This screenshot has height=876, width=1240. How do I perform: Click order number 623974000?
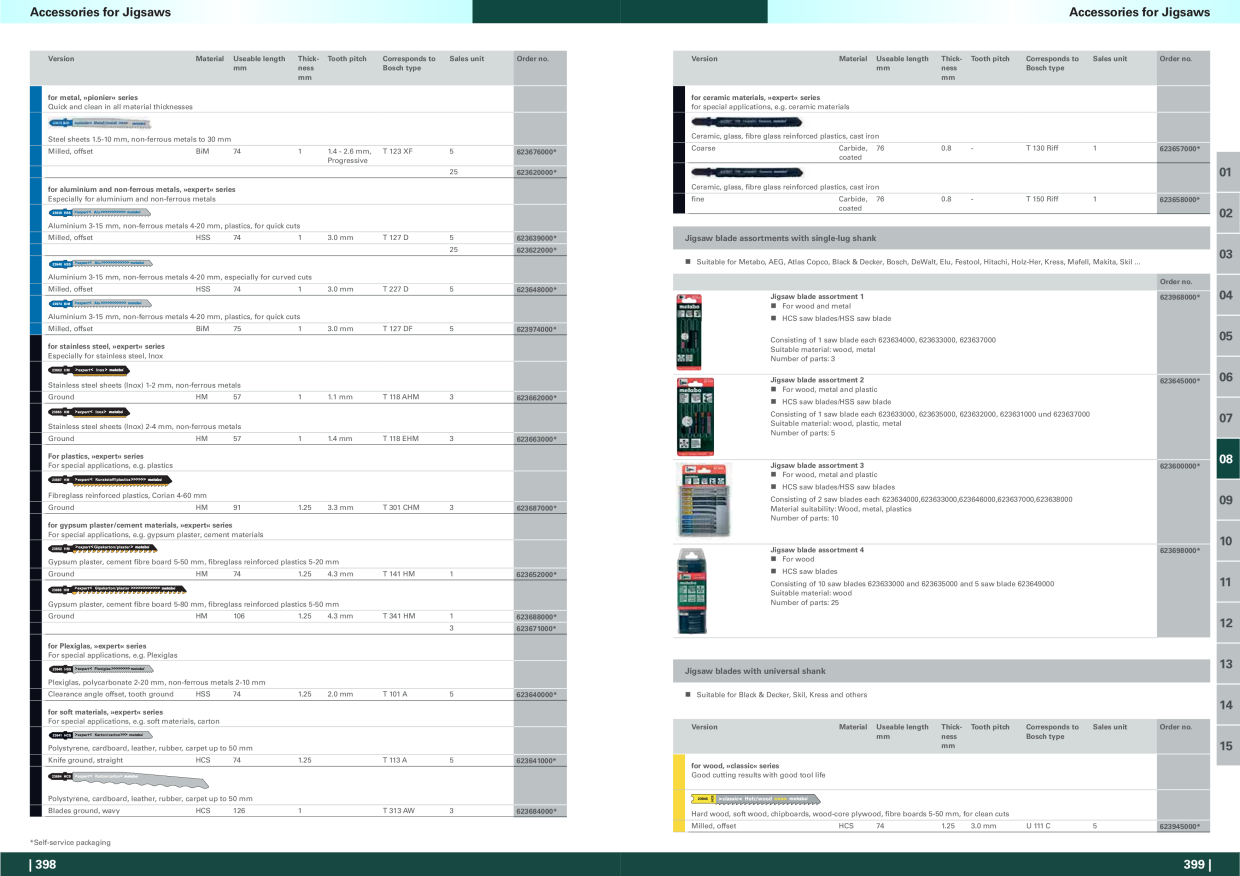536,329
